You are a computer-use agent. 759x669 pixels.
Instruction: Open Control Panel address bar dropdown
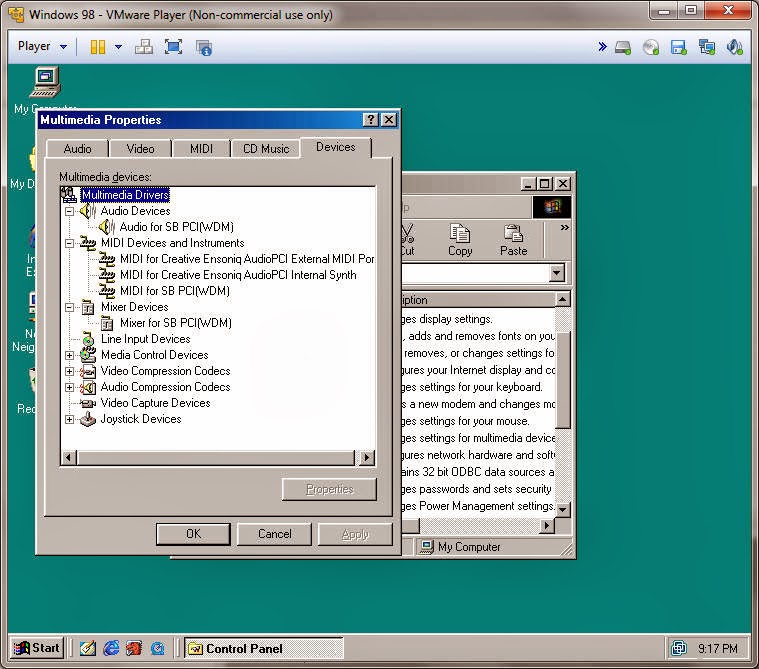tap(557, 273)
